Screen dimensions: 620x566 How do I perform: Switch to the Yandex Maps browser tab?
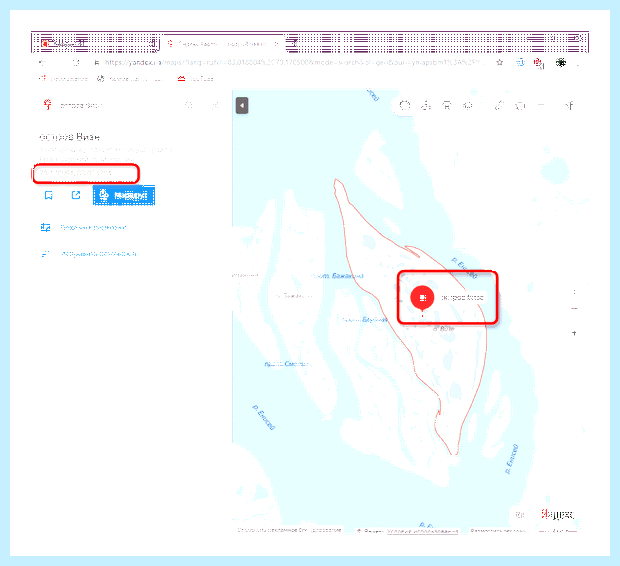pos(221,44)
